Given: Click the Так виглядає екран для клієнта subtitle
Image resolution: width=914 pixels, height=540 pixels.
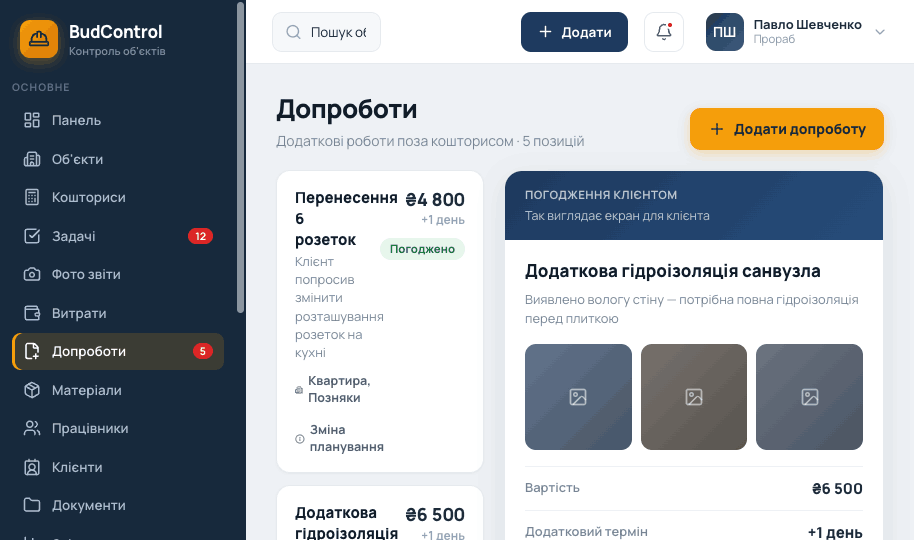Looking at the screenshot, I should click(x=617, y=216).
